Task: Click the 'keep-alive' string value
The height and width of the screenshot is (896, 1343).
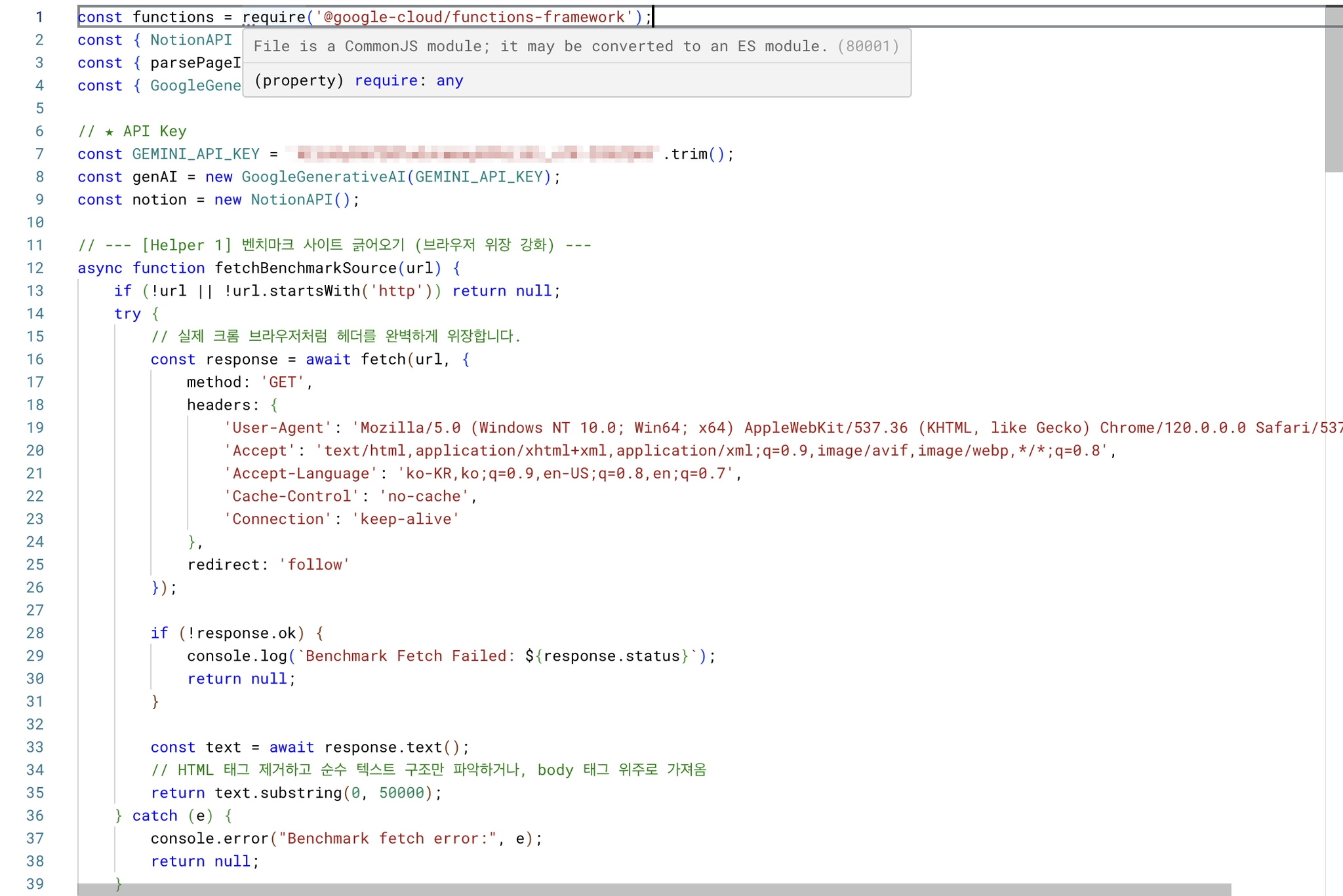Action: pyautogui.click(x=405, y=519)
